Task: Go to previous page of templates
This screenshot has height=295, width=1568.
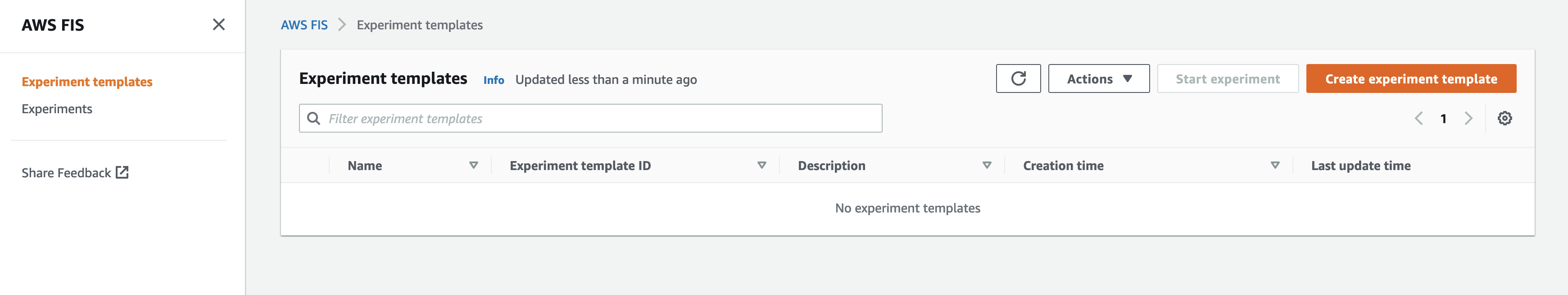Action: coord(1418,118)
